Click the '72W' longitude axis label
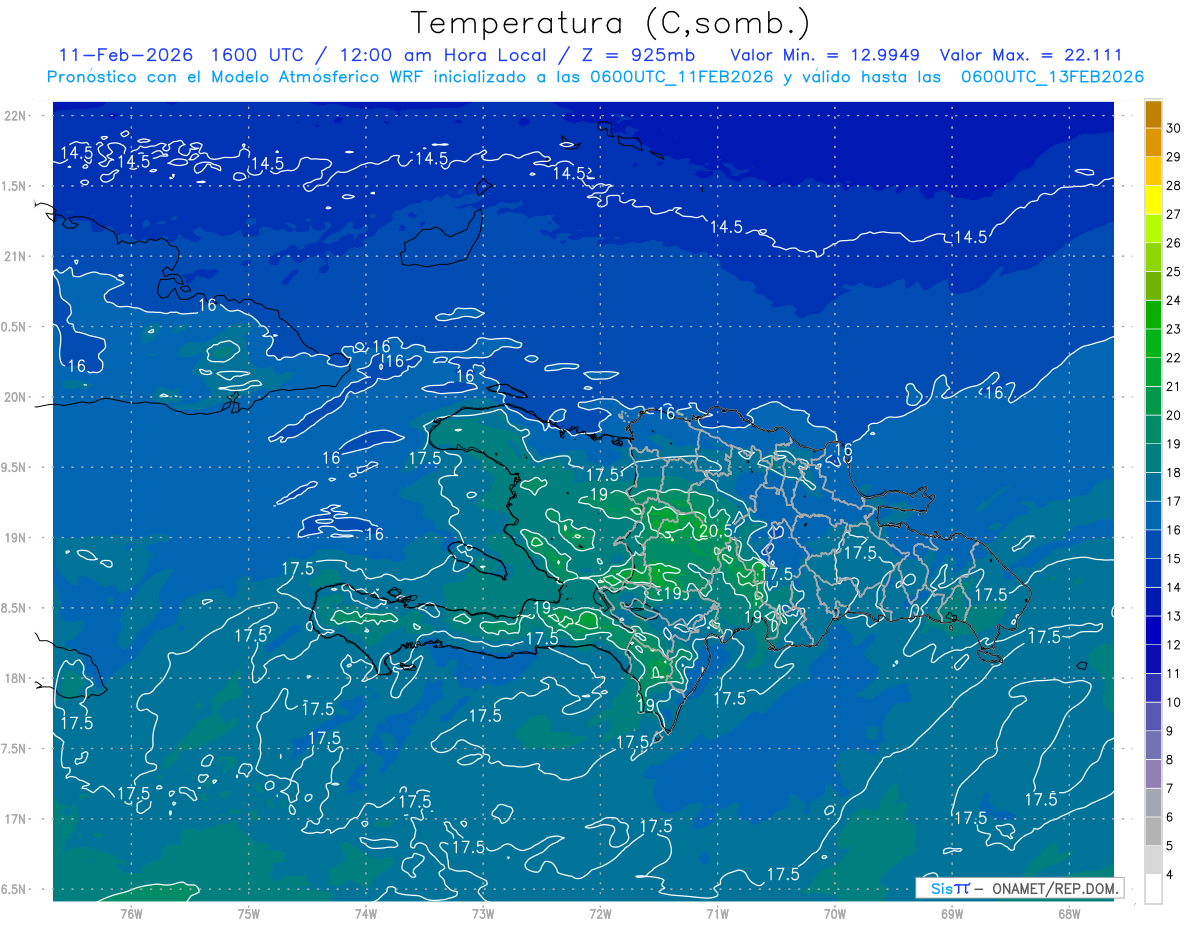 [600, 914]
